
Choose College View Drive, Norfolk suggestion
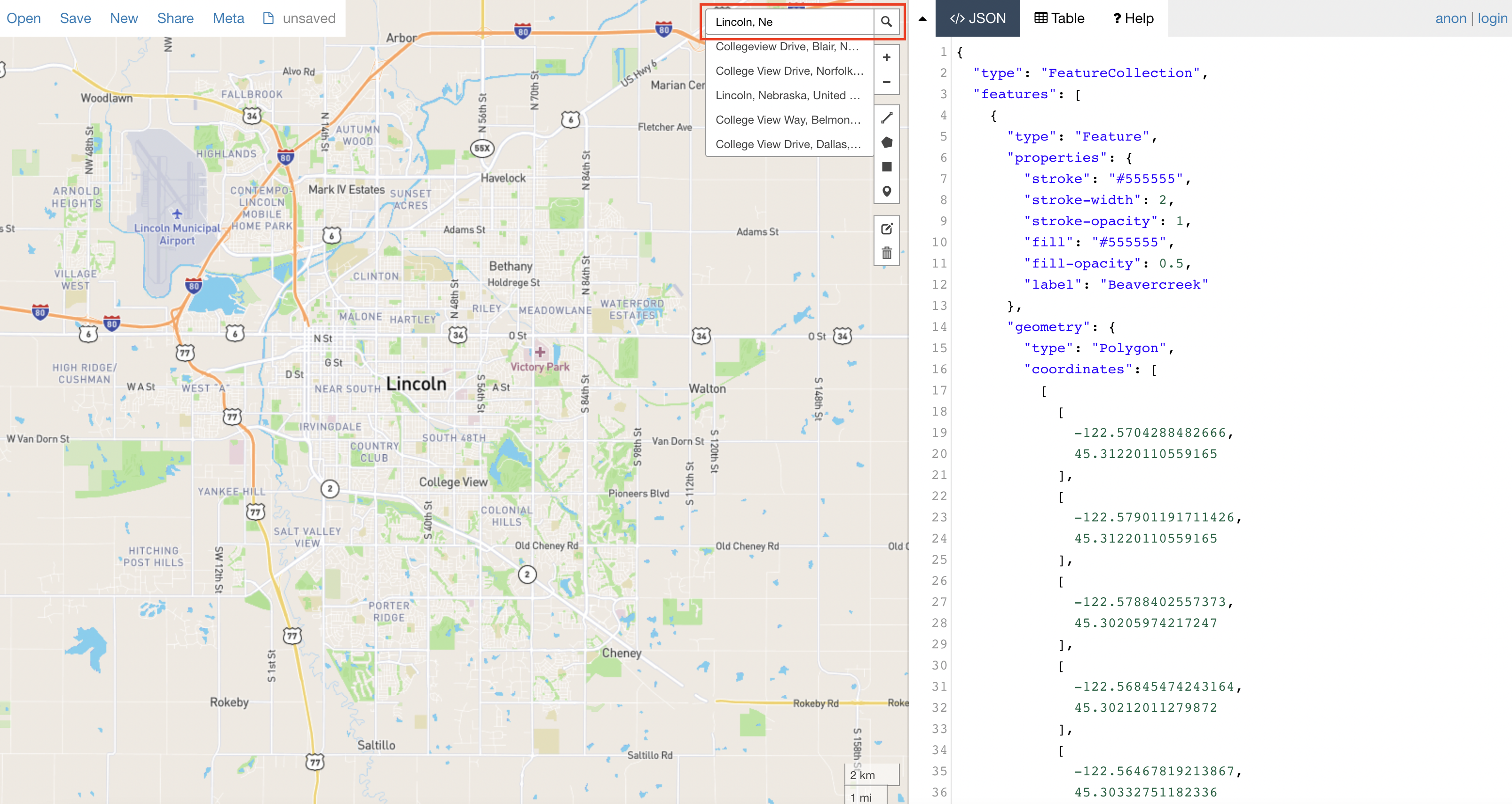click(x=789, y=71)
